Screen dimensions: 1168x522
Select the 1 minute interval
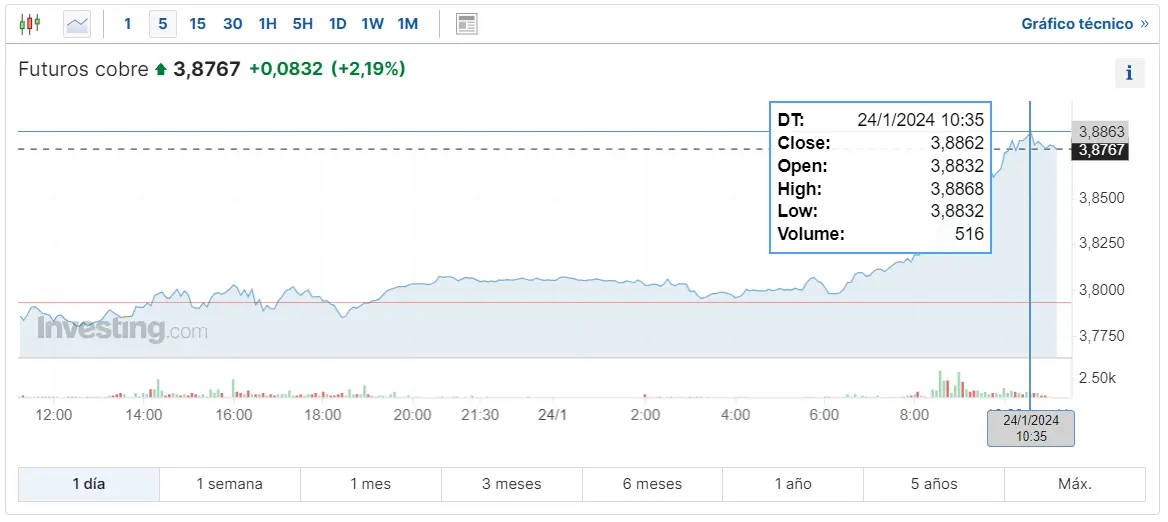(x=127, y=23)
